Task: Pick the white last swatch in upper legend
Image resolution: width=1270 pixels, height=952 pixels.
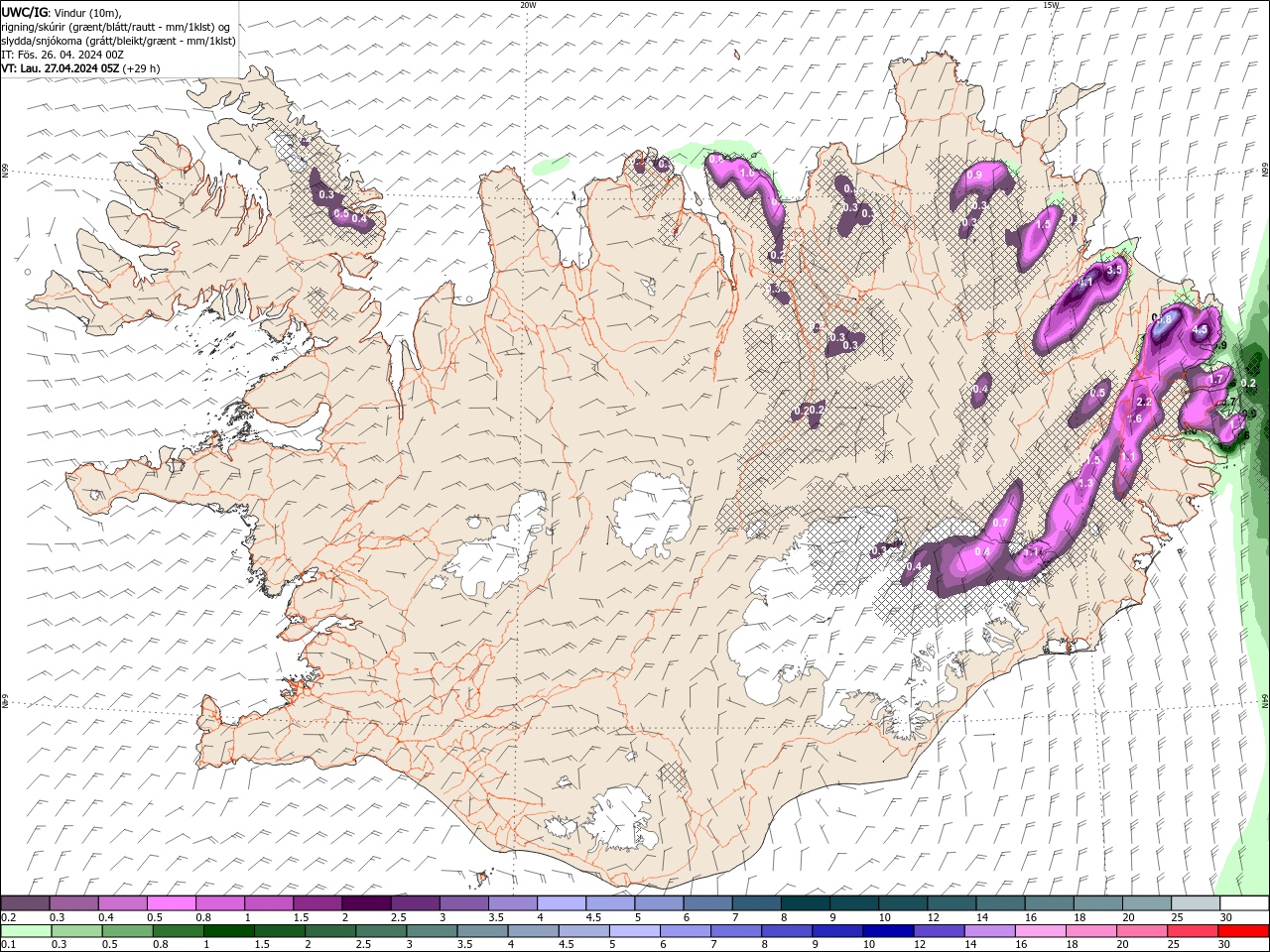Action: 1243,903
